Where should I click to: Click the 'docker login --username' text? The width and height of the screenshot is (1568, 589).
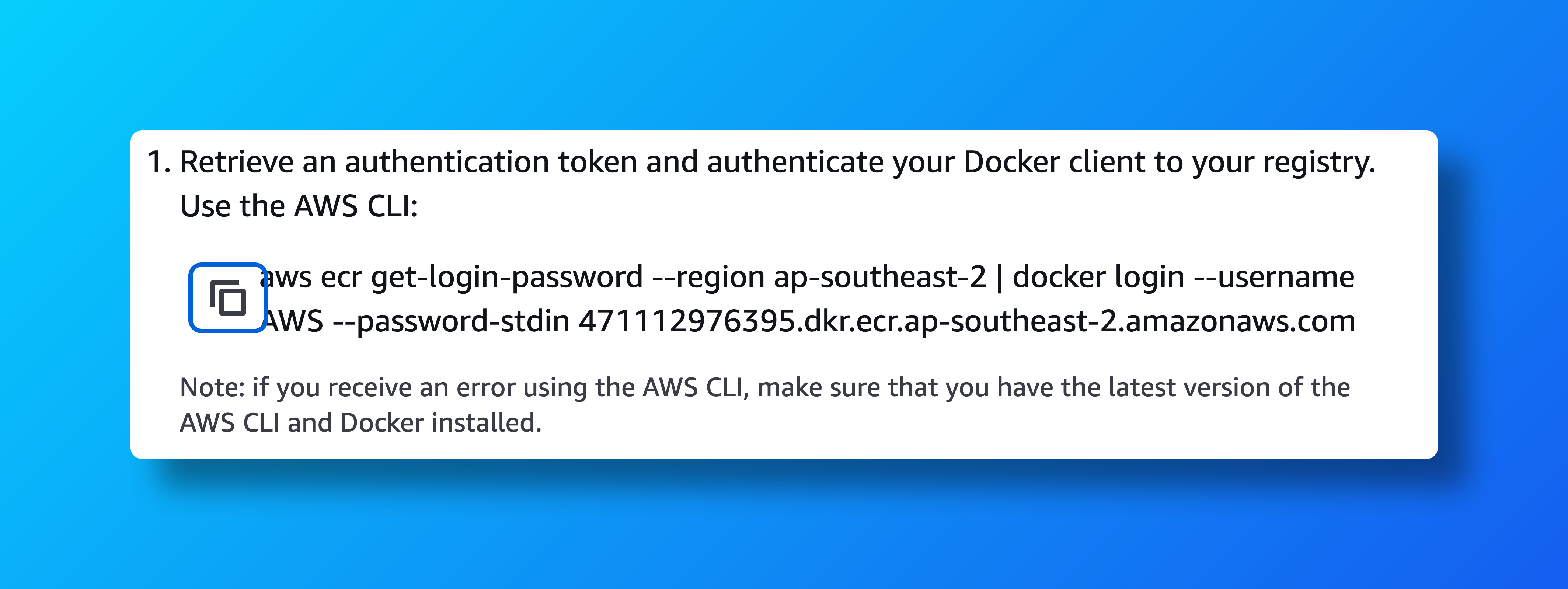click(x=1183, y=278)
